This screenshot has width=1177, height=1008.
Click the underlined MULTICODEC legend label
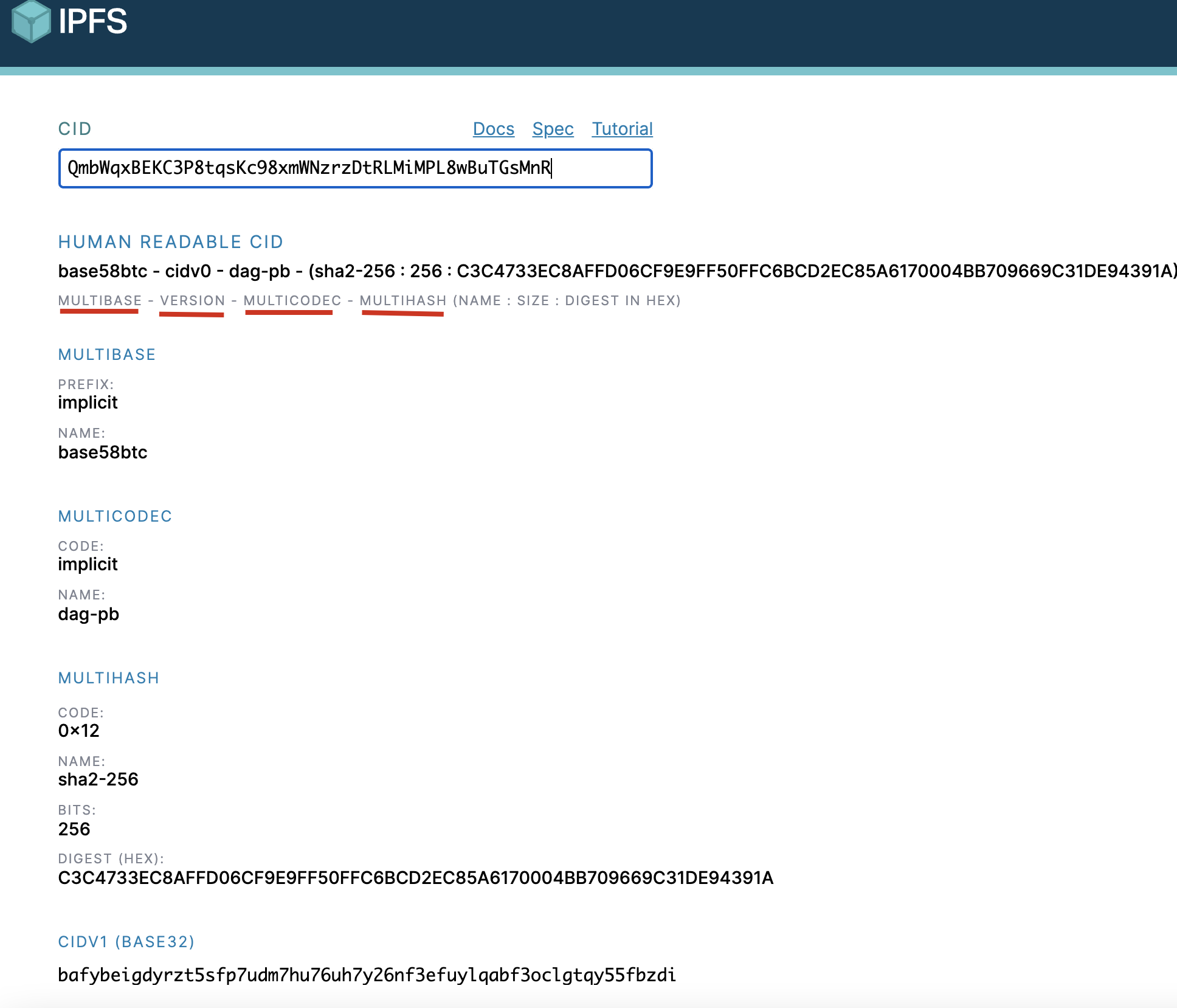pyautogui.click(x=292, y=301)
